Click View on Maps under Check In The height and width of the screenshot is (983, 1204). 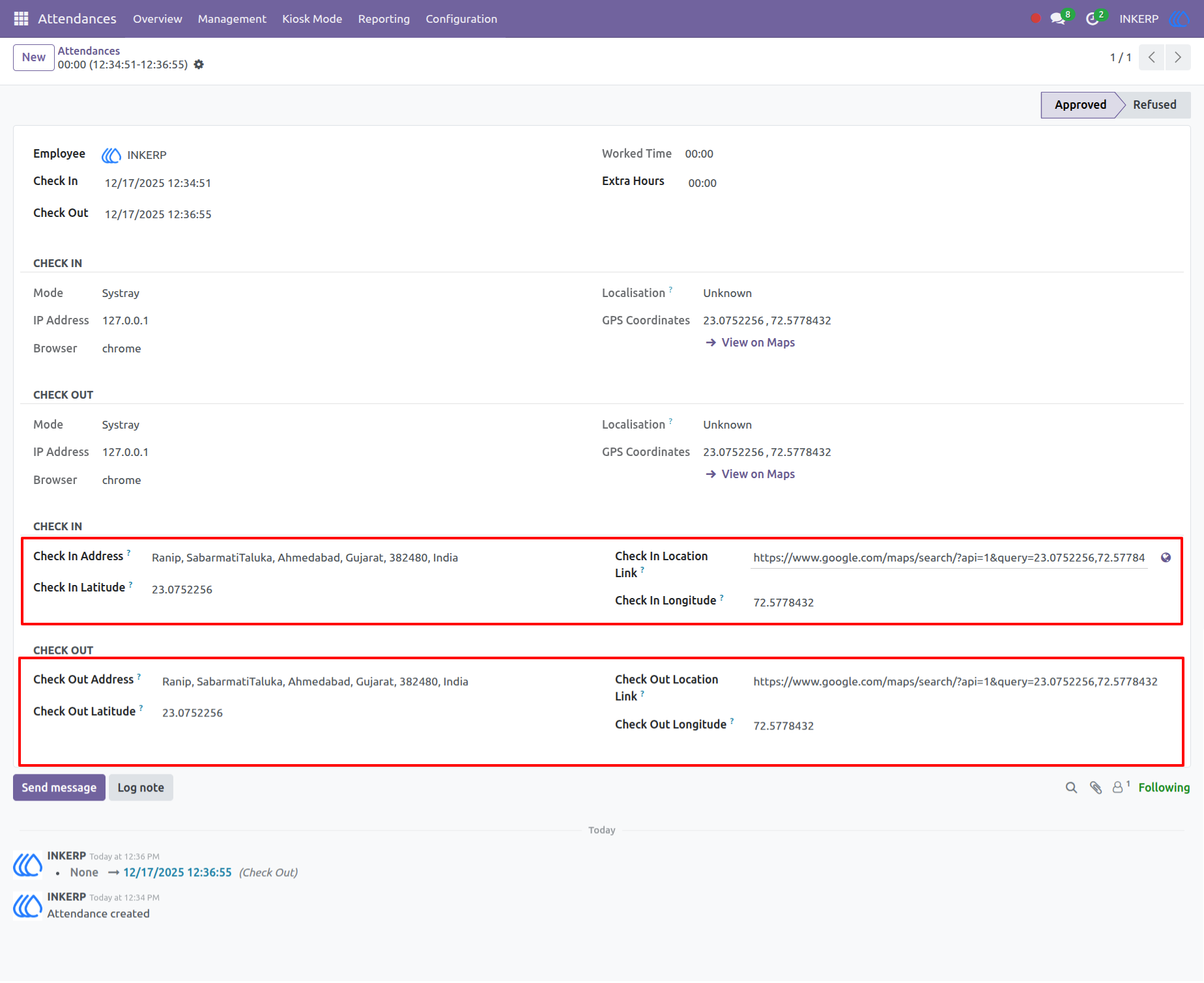[750, 343]
